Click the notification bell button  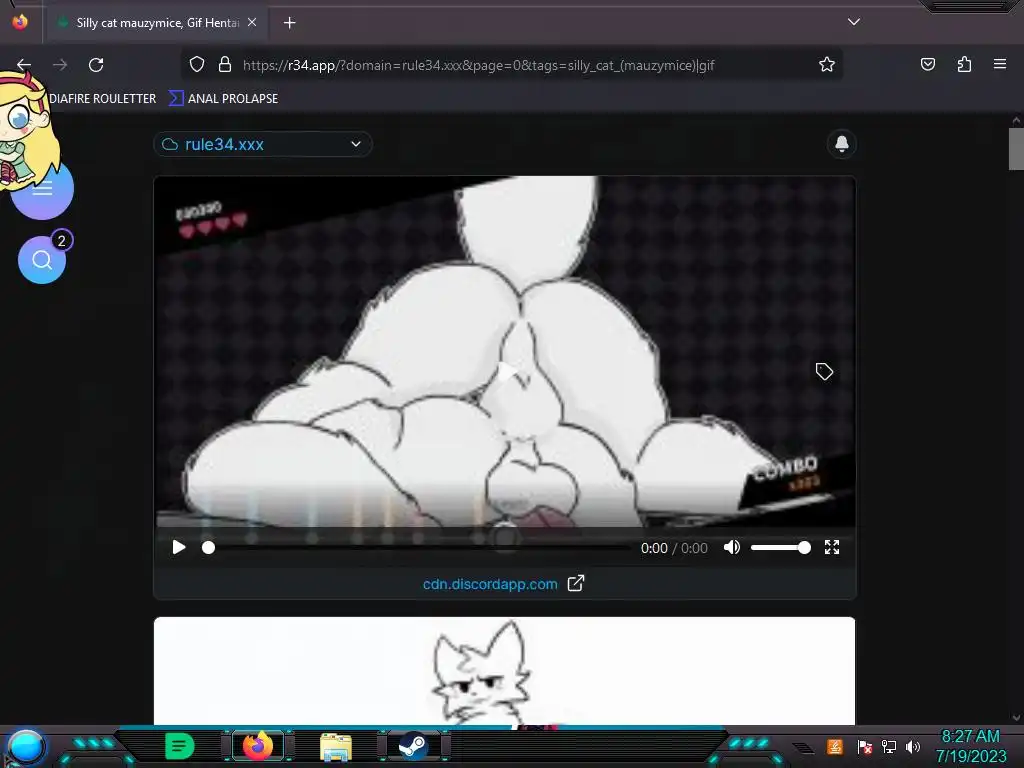pyautogui.click(x=841, y=144)
